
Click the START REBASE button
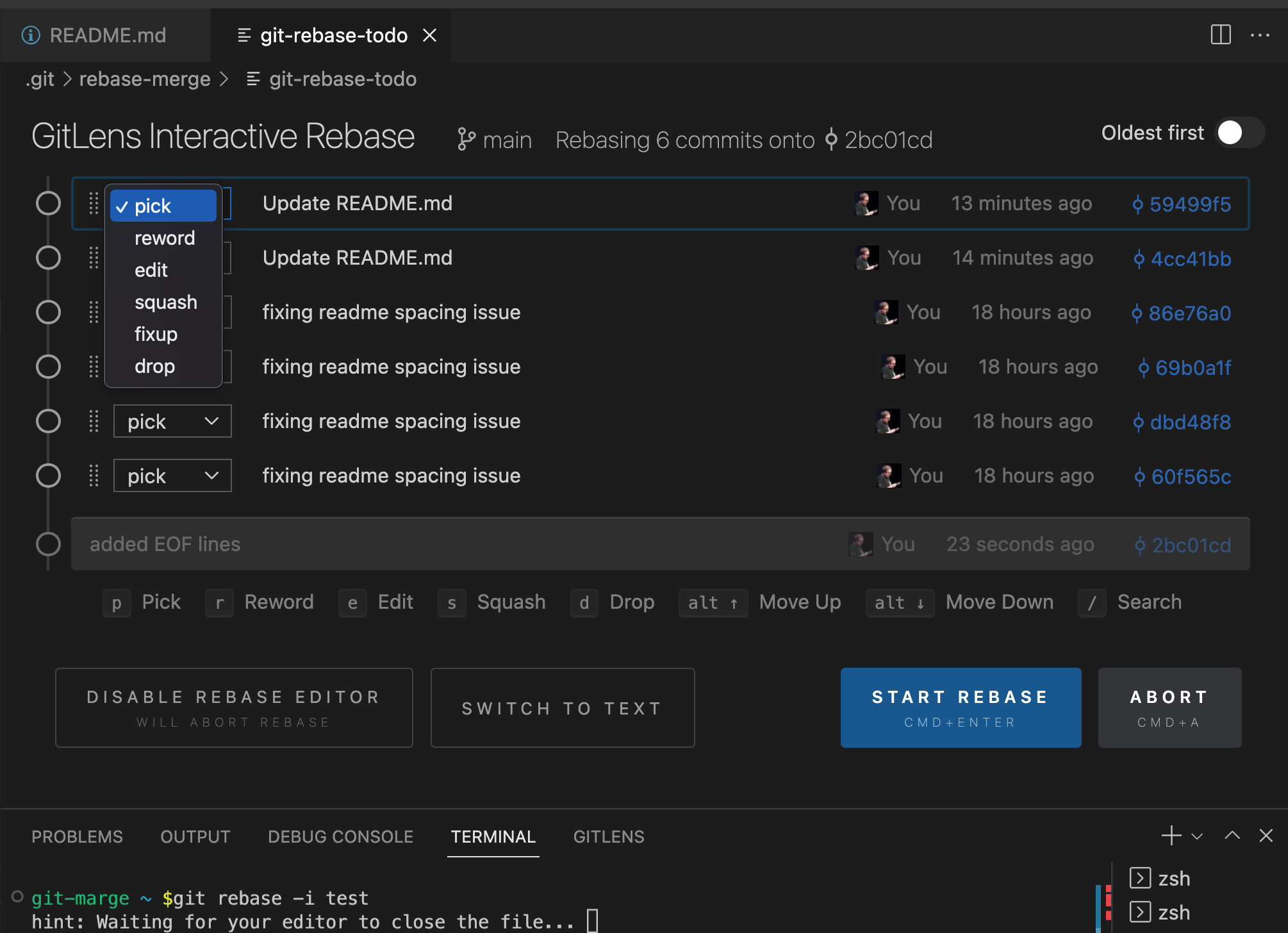961,708
